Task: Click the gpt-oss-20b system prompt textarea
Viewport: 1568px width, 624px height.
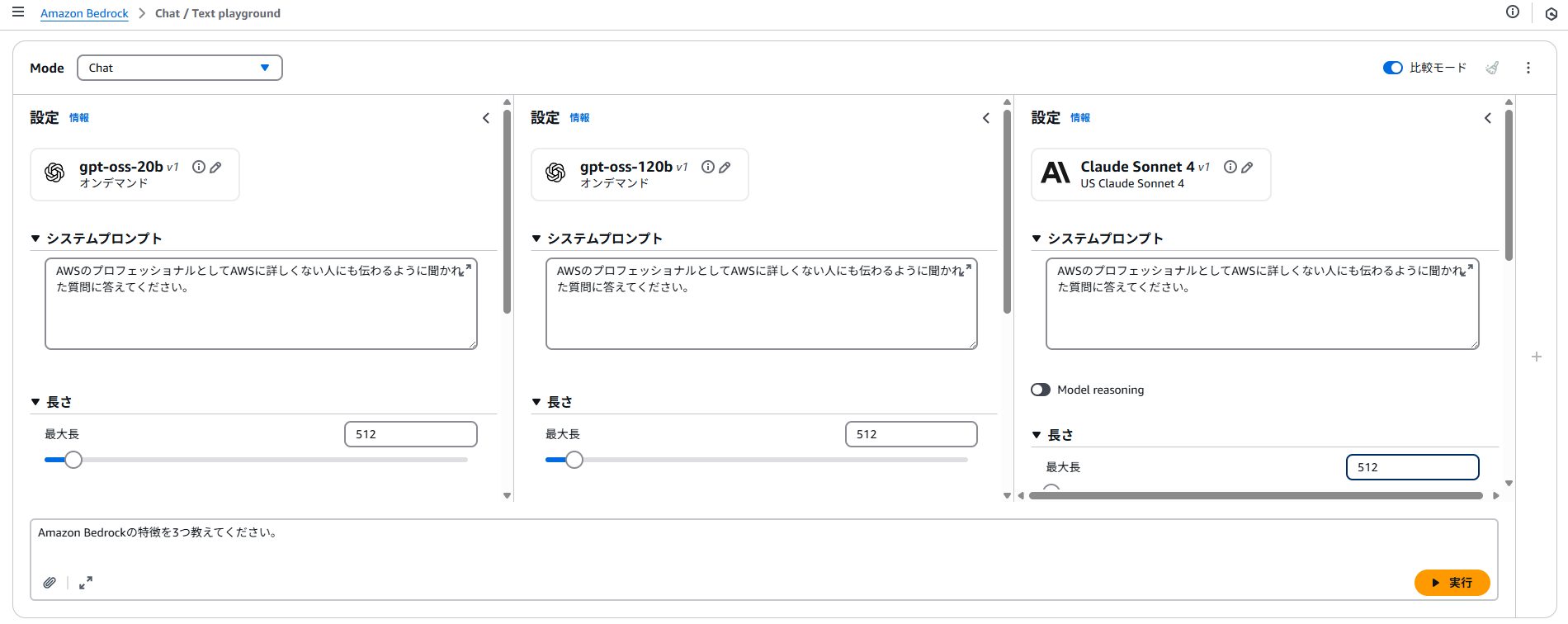Action: click(261, 304)
